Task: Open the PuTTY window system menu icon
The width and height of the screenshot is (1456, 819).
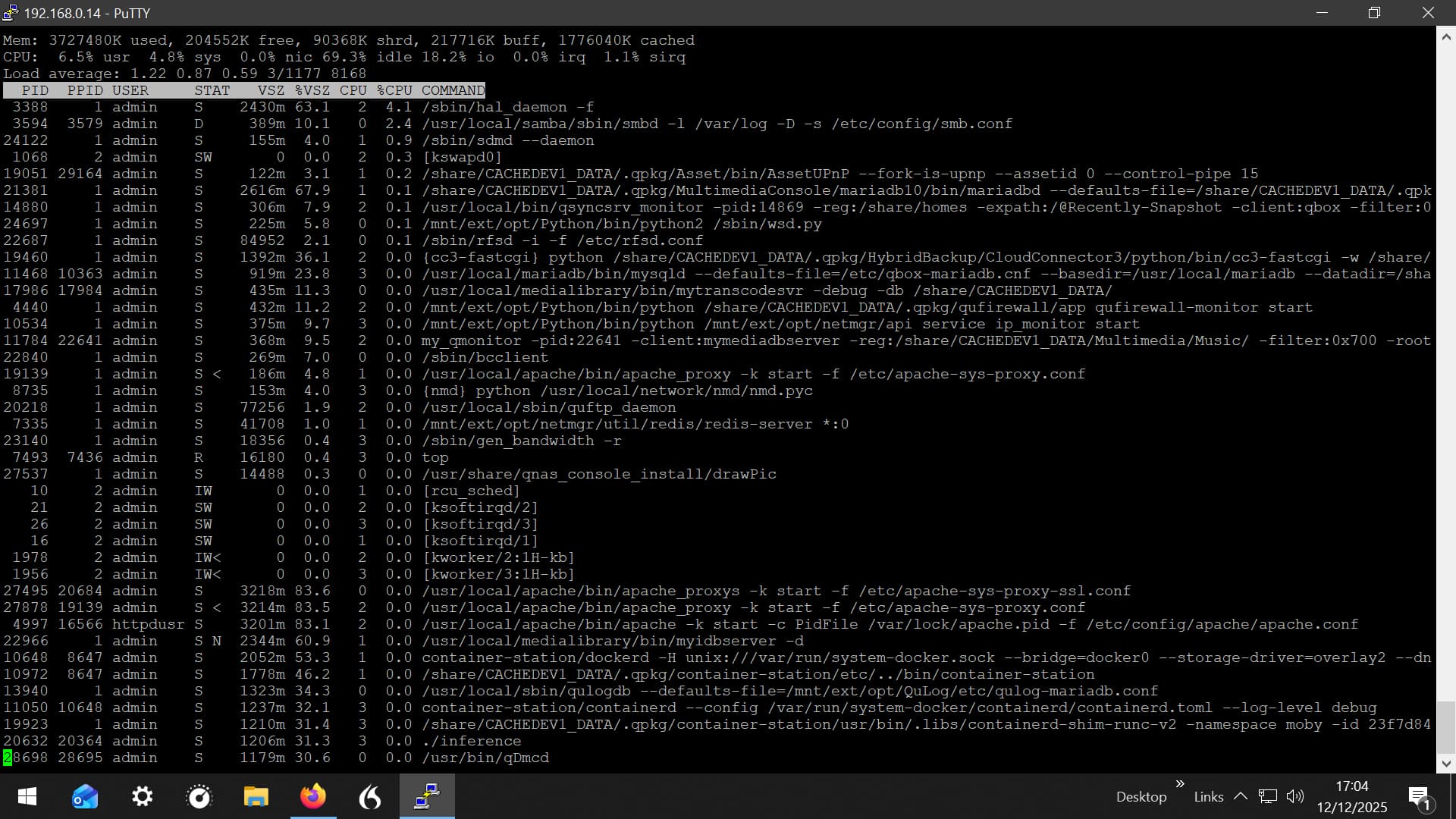Action: 11,13
